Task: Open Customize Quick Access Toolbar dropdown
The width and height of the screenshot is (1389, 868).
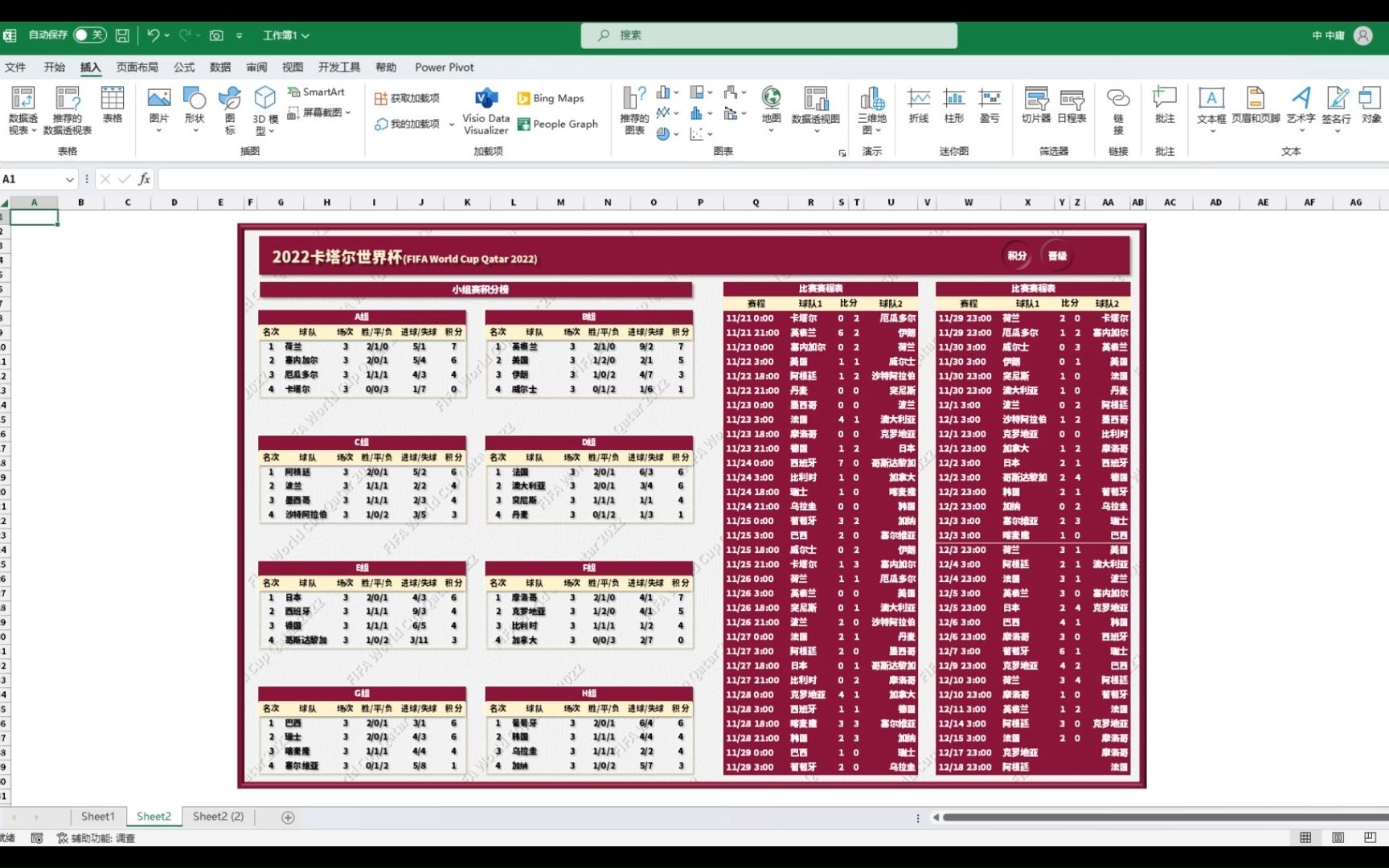Action: click(240, 35)
